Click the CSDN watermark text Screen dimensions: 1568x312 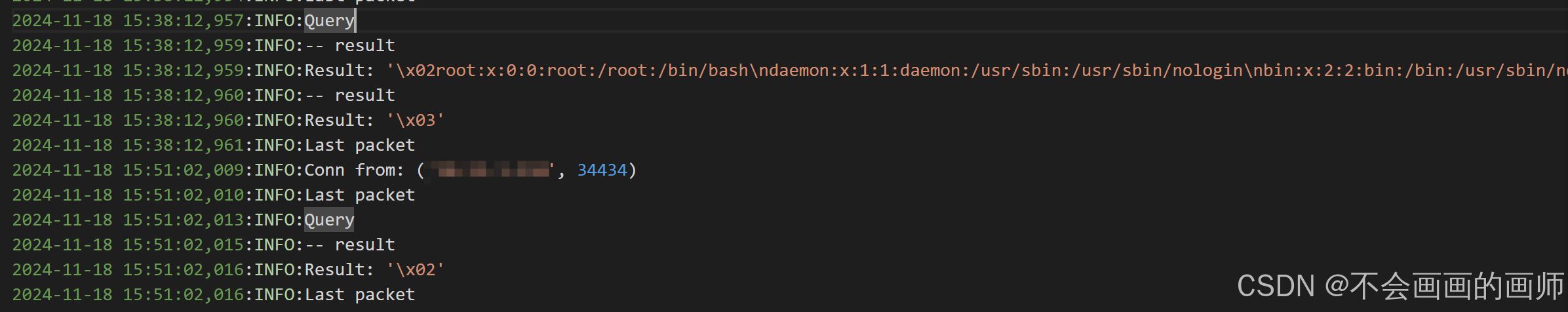1400,286
